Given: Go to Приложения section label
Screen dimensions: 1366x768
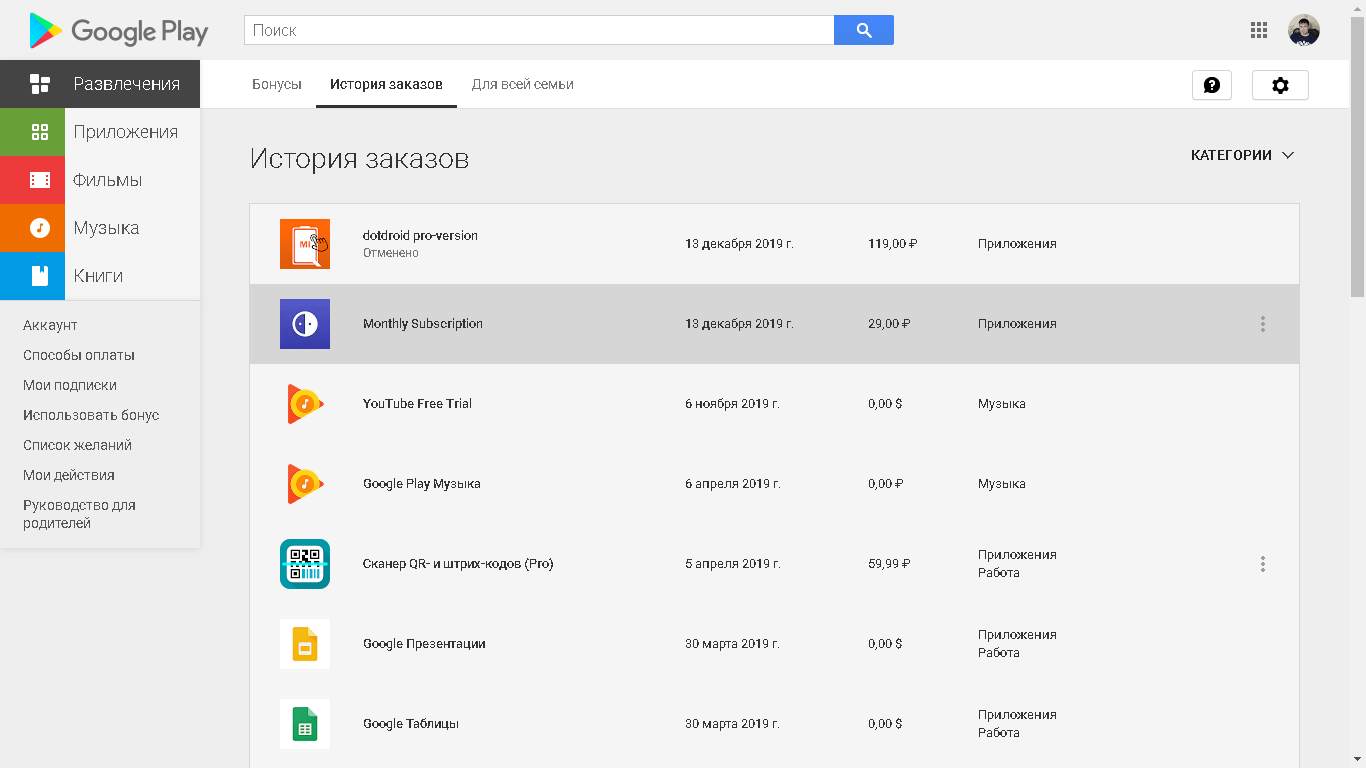Looking at the screenshot, I should pos(125,132).
